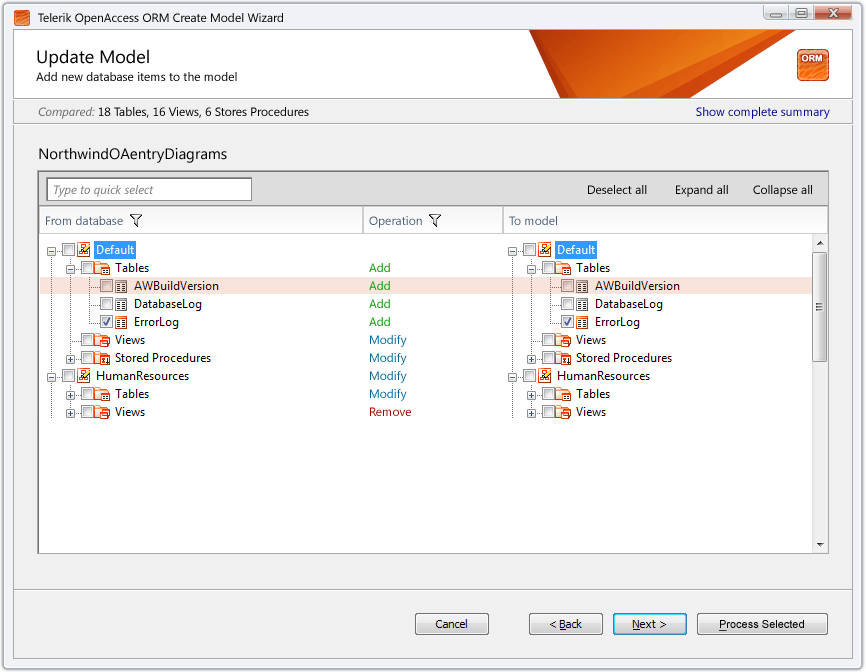The height and width of the screenshot is (672, 866).
Task: Click Views folder icon under Default, From database
Action: point(102,340)
